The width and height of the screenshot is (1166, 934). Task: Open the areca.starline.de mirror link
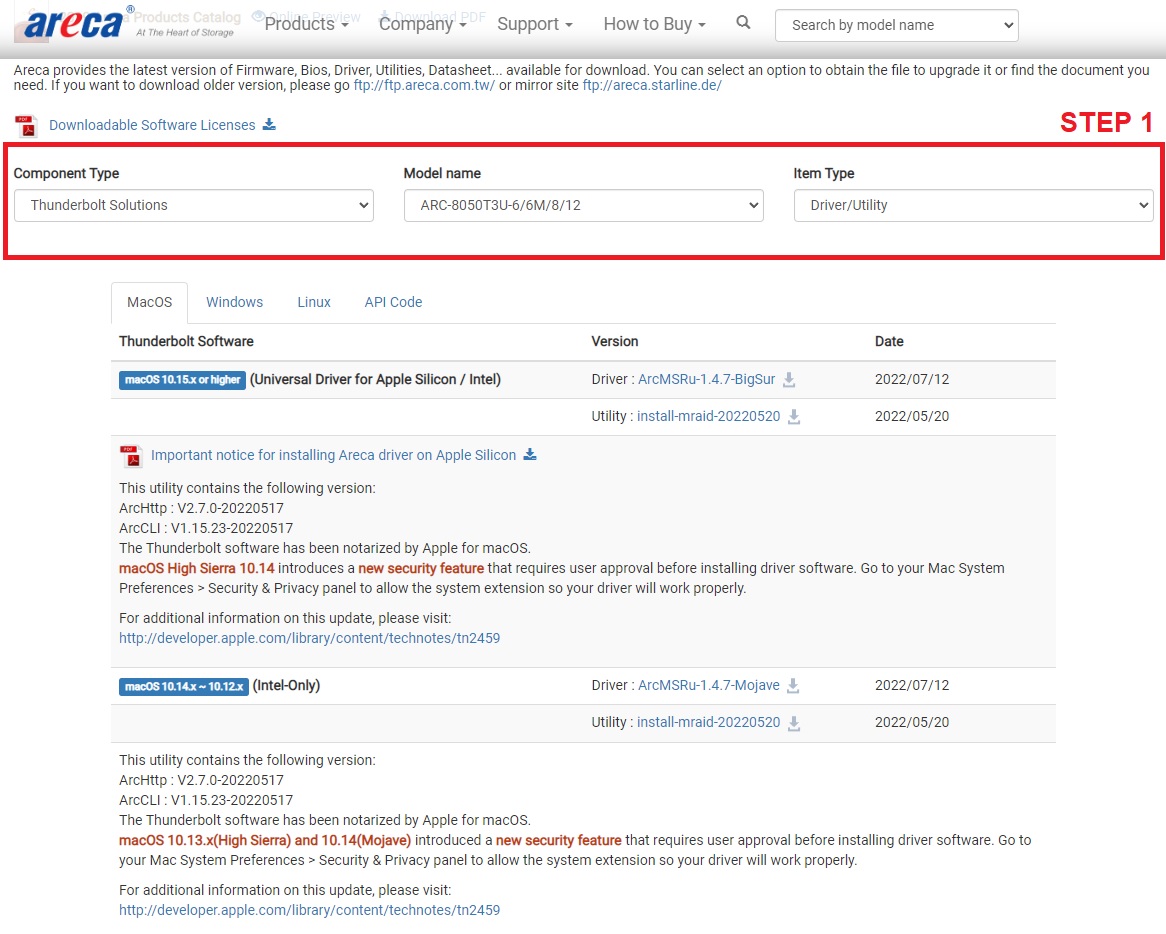click(651, 86)
